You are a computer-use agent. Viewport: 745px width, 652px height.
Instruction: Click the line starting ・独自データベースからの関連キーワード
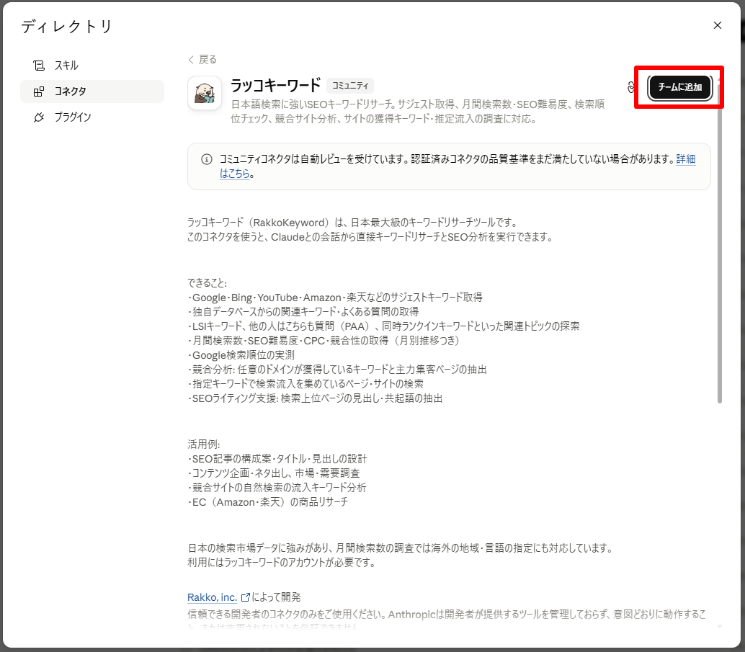(x=303, y=312)
